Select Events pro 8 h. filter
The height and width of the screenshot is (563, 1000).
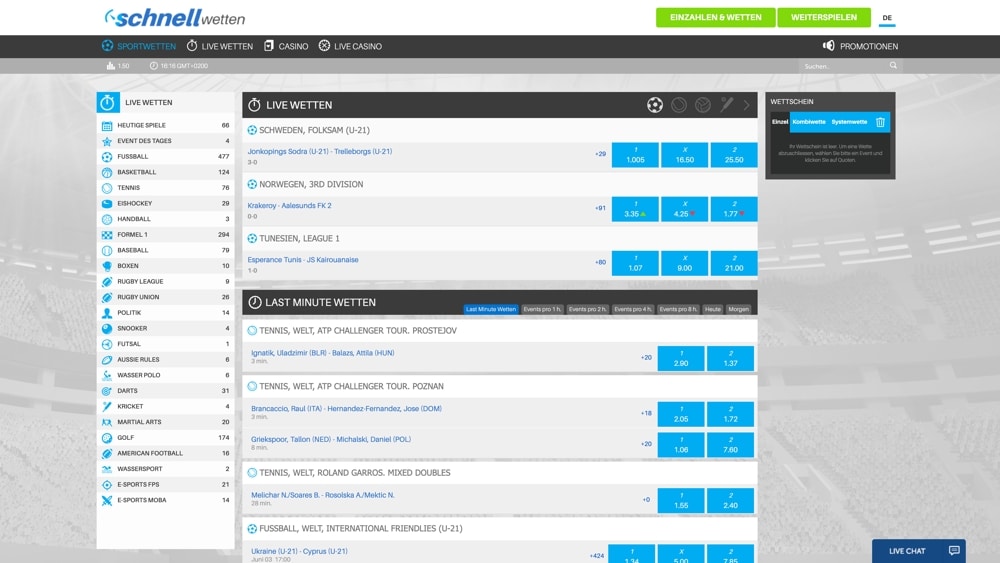[678, 309]
